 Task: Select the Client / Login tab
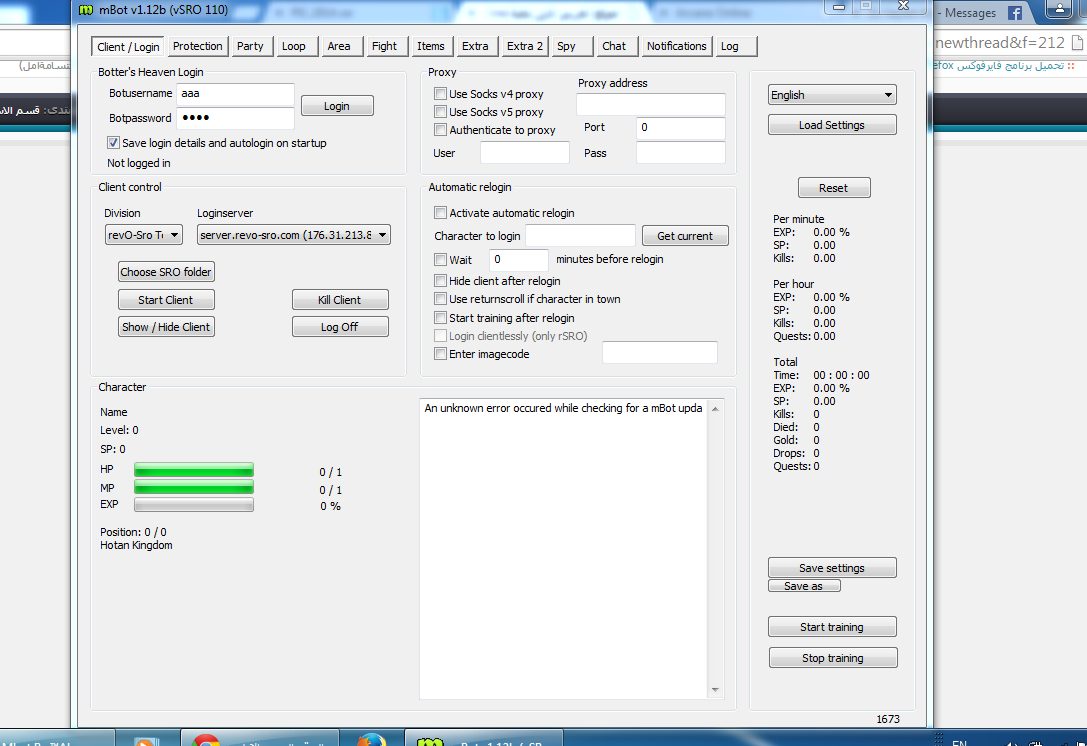point(128,46)
